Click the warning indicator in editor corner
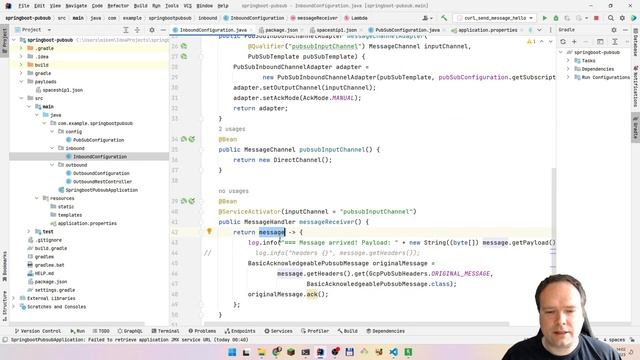 [531, 42]
